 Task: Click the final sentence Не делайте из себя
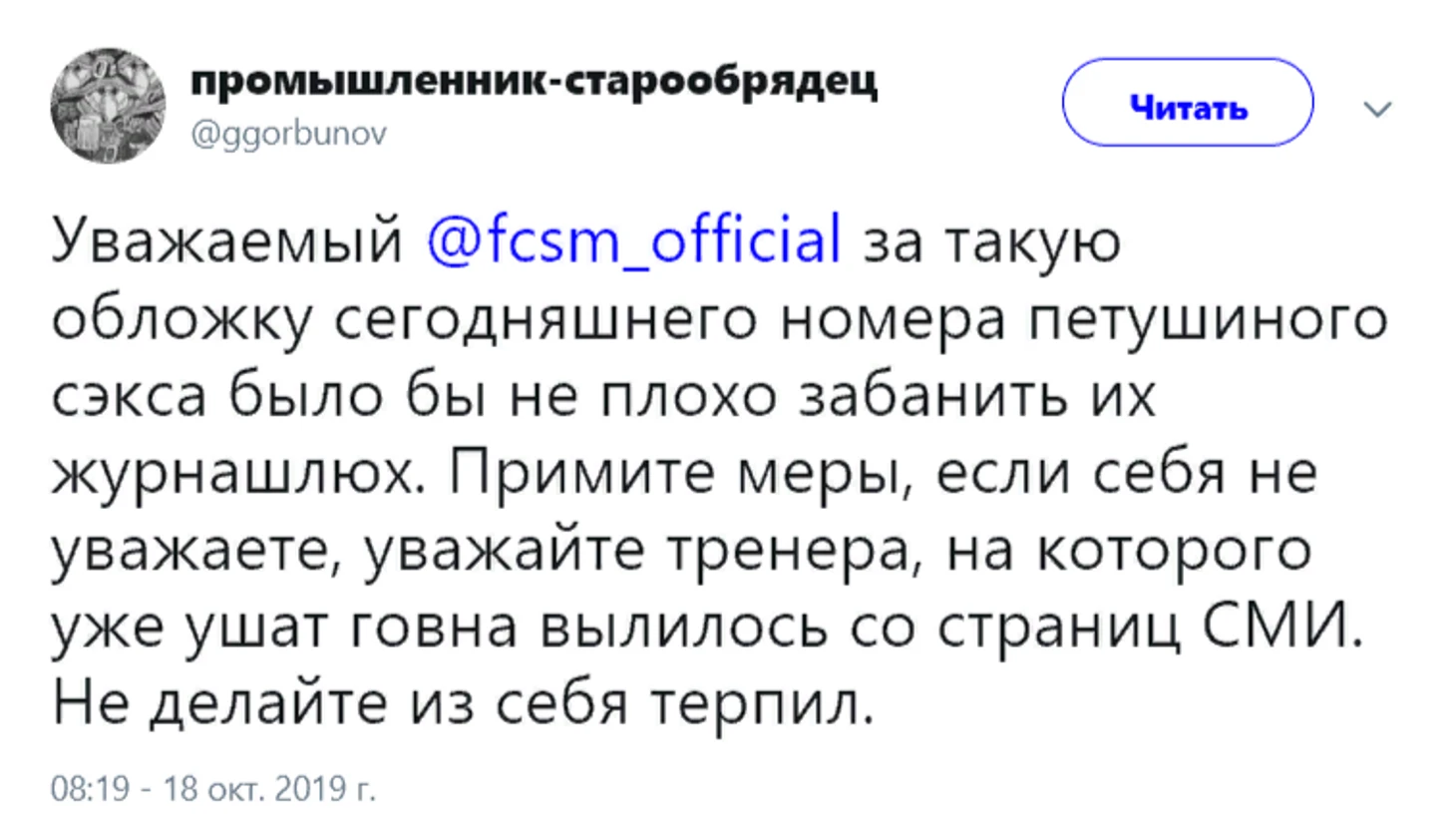coord(340,703)
